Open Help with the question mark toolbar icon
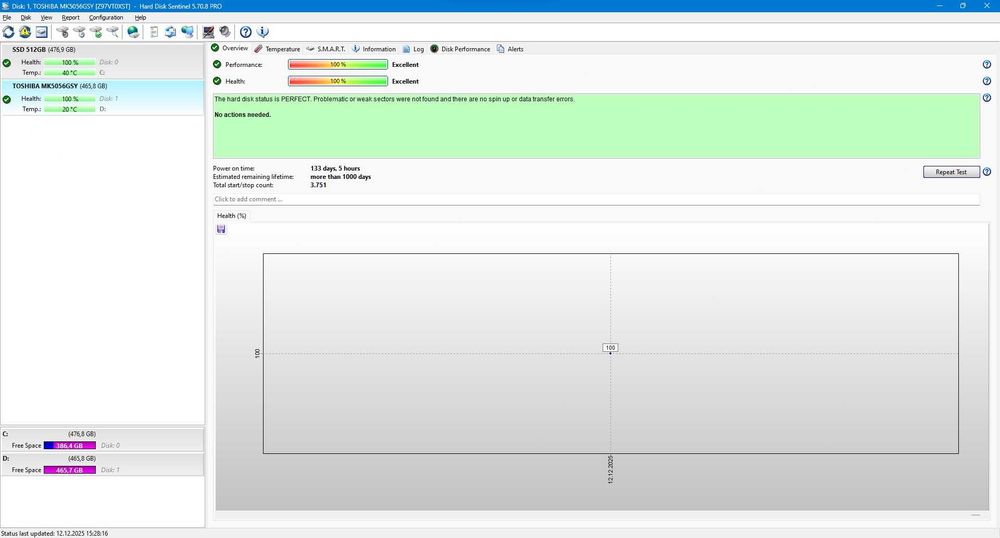 [x=246, y=32]
